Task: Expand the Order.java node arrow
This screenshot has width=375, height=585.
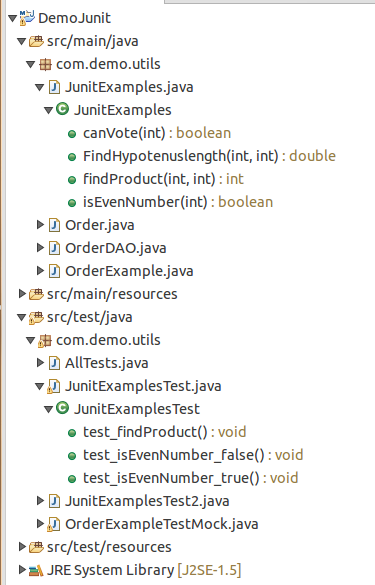Action: (x=40, y=225)
